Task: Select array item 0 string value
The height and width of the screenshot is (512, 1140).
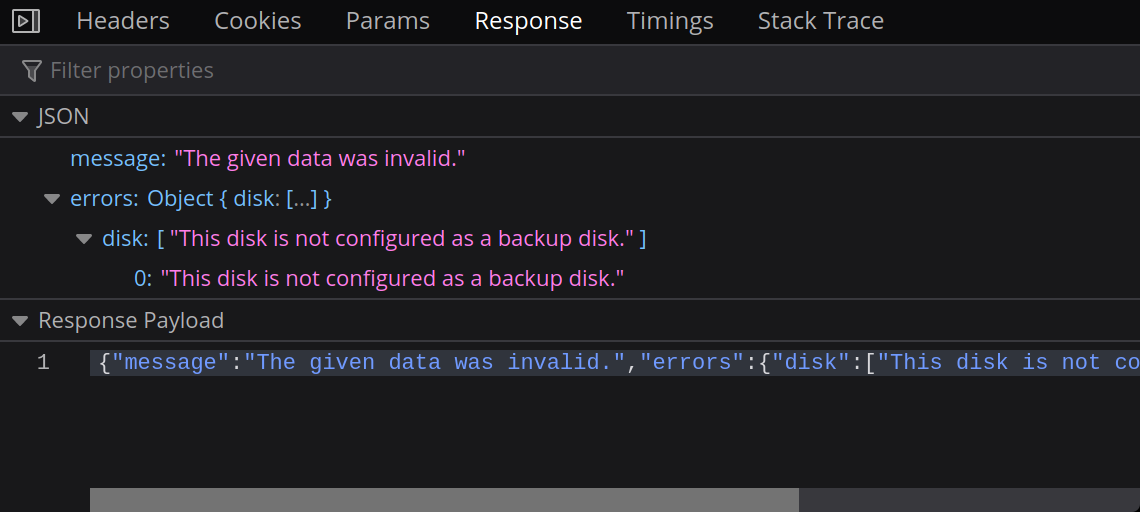Action: pyautogui.click(x=392, y=279)
